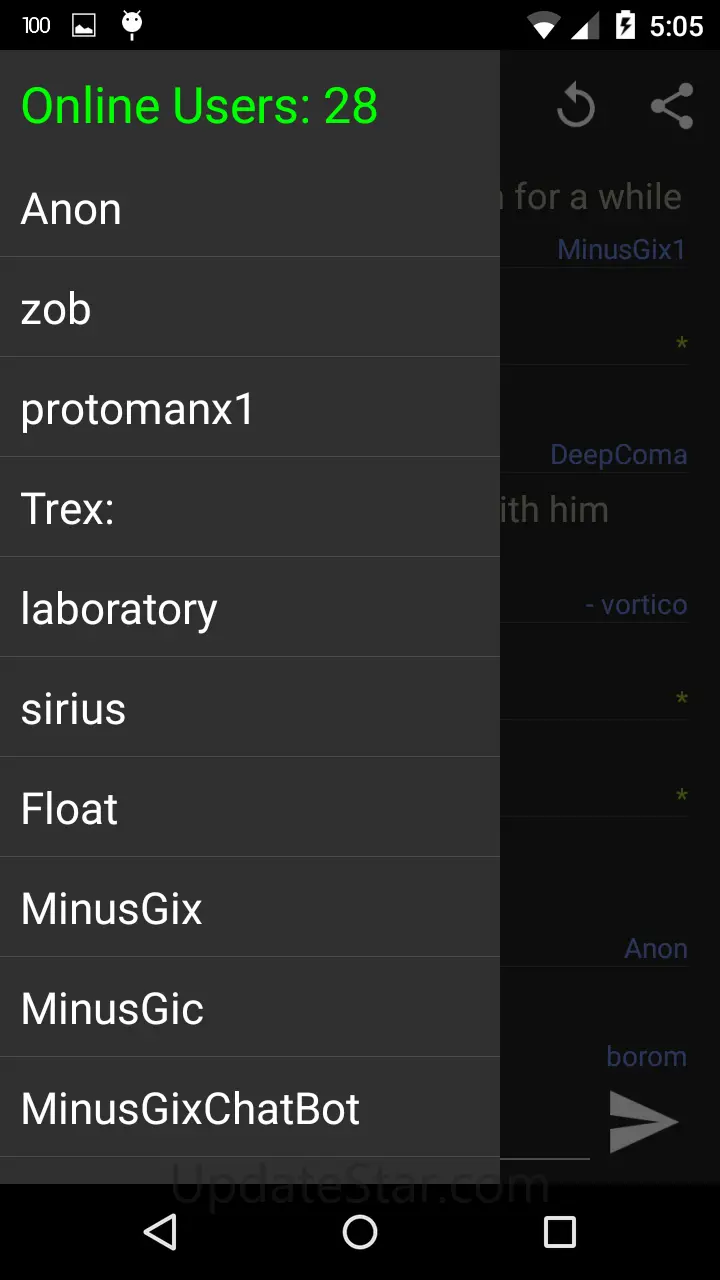Choose MinusGix from the online users
This screenshot has width=720, height=1280.
tap(250, 909)
